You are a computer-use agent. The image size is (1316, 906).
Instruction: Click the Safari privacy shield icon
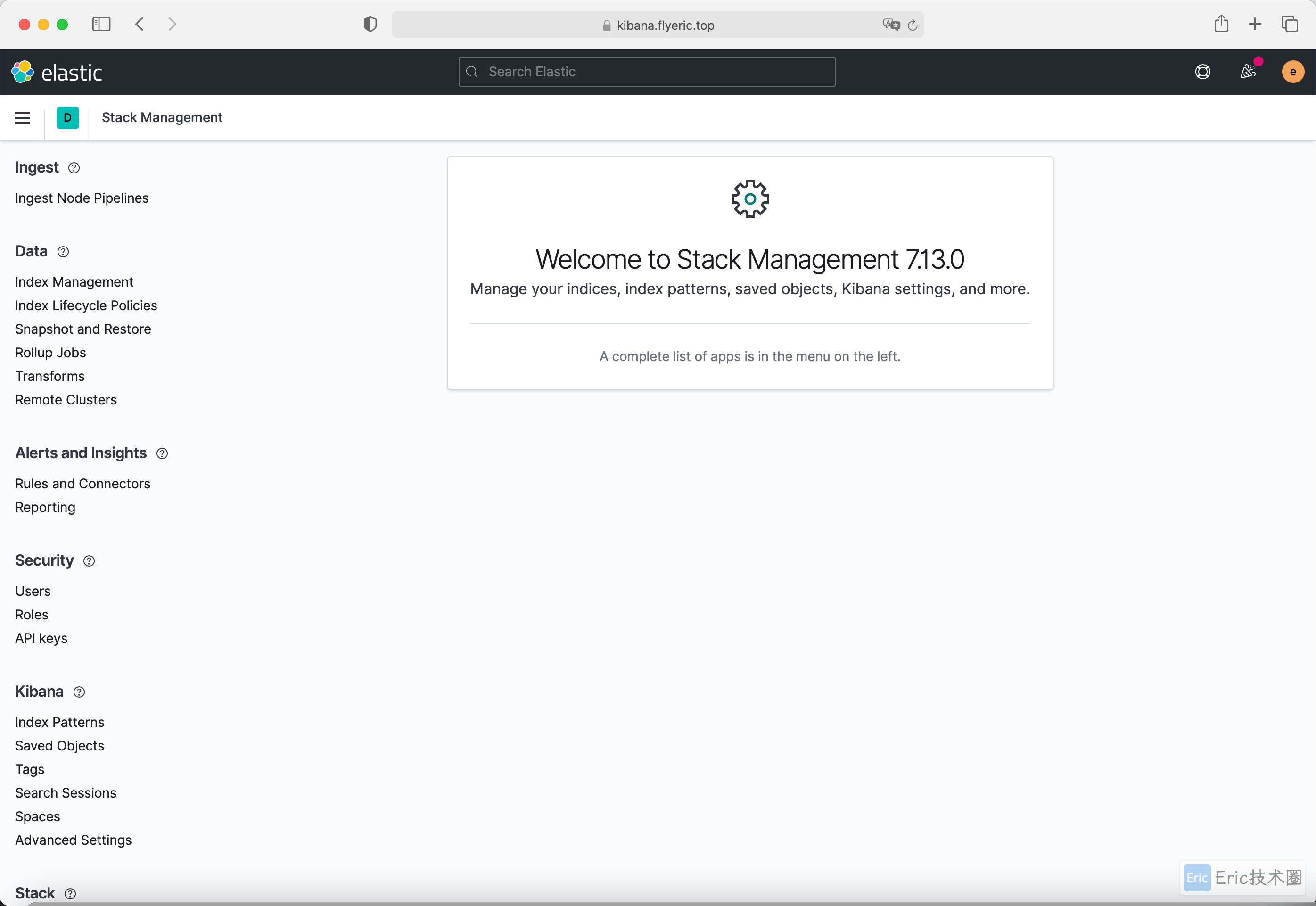click(370, 25)
